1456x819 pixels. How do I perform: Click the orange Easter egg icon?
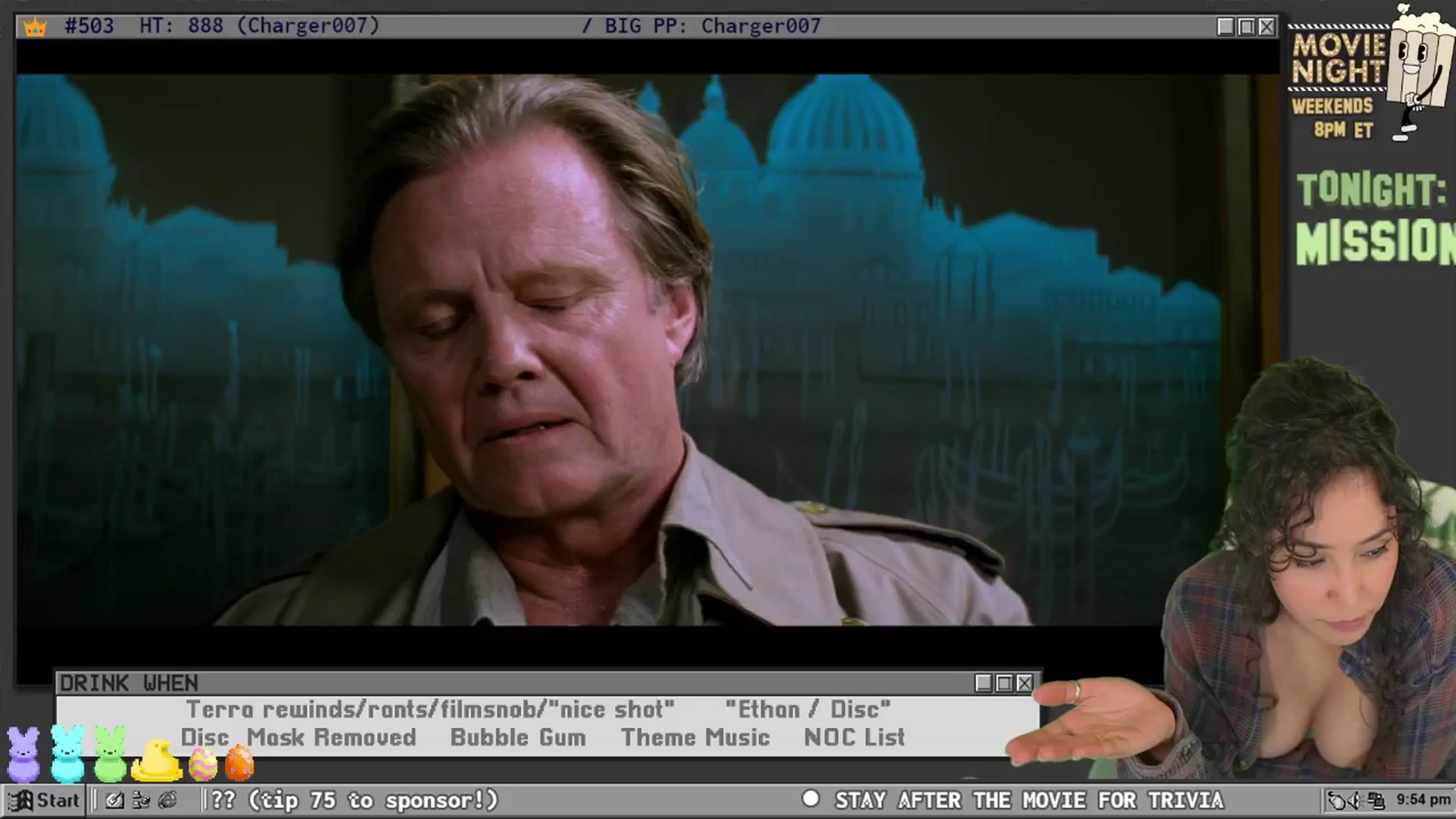click(x=240, y=762)
